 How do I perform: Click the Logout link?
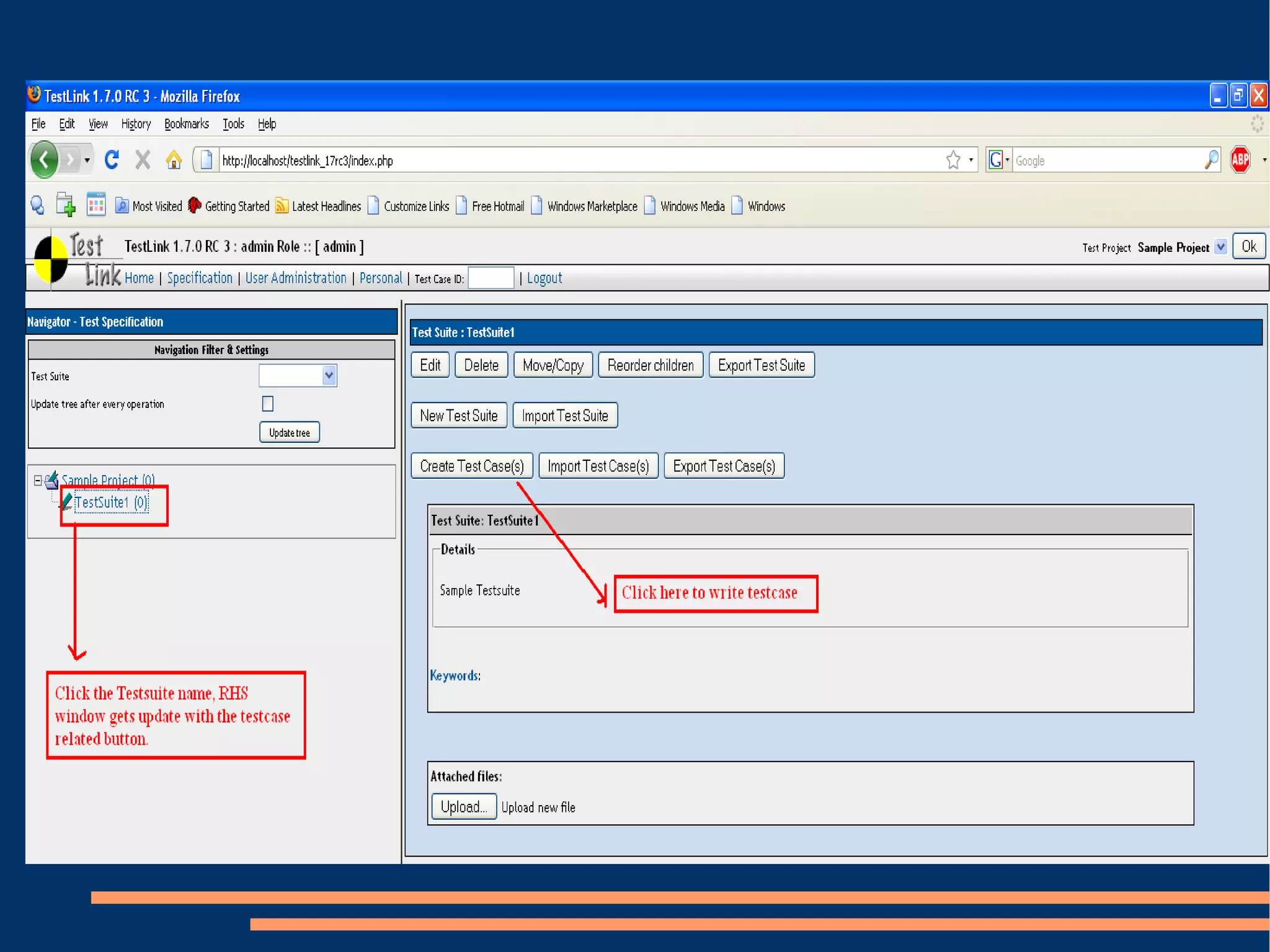(x=544, y=278)
